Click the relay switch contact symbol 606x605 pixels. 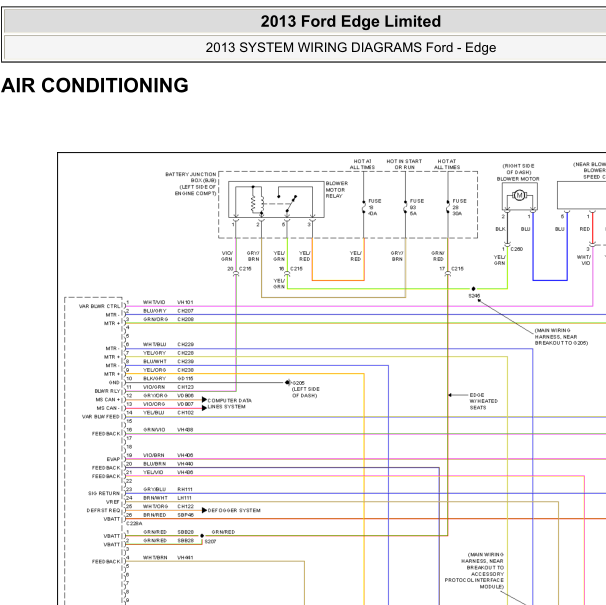[x=291, y=204]
